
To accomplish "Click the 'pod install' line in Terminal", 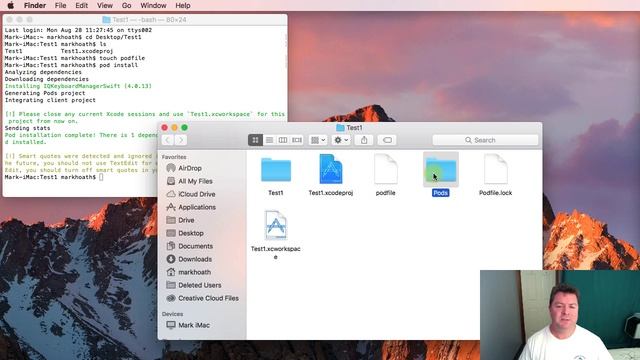I will 71,65.
